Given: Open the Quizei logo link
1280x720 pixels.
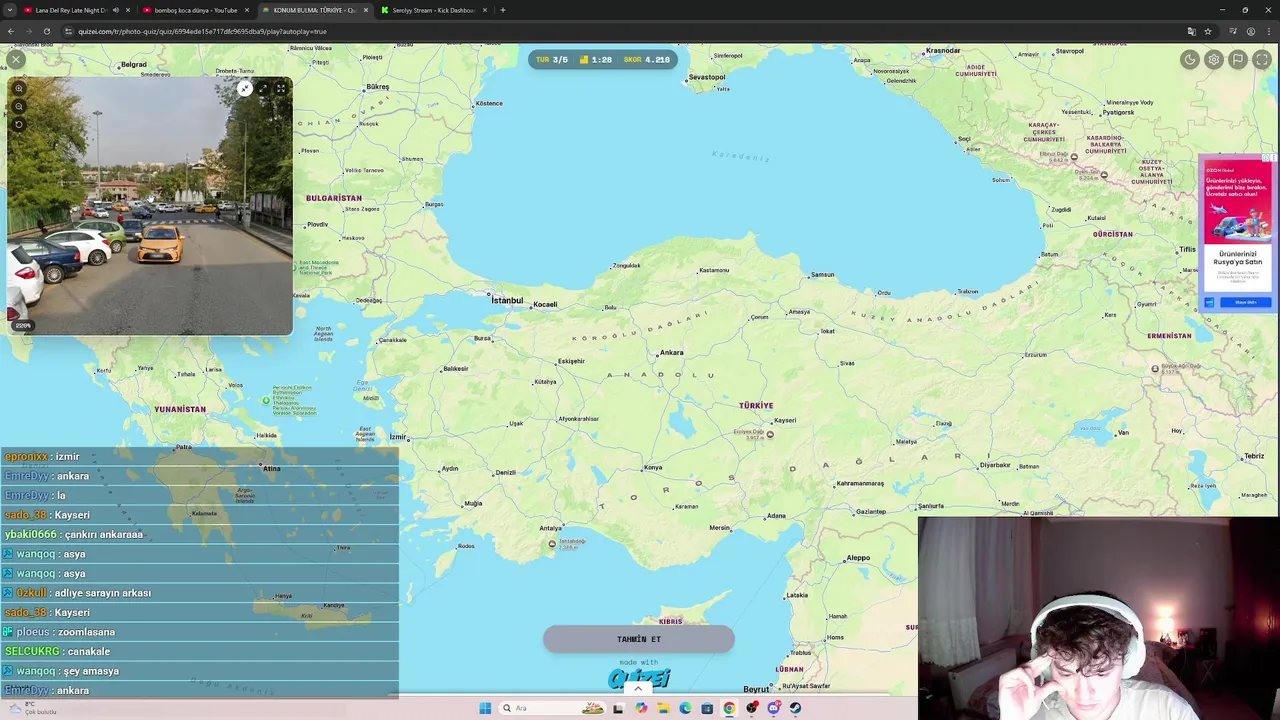Looking at the screenshot, I should pyautogui.click(x=639, y=677).
